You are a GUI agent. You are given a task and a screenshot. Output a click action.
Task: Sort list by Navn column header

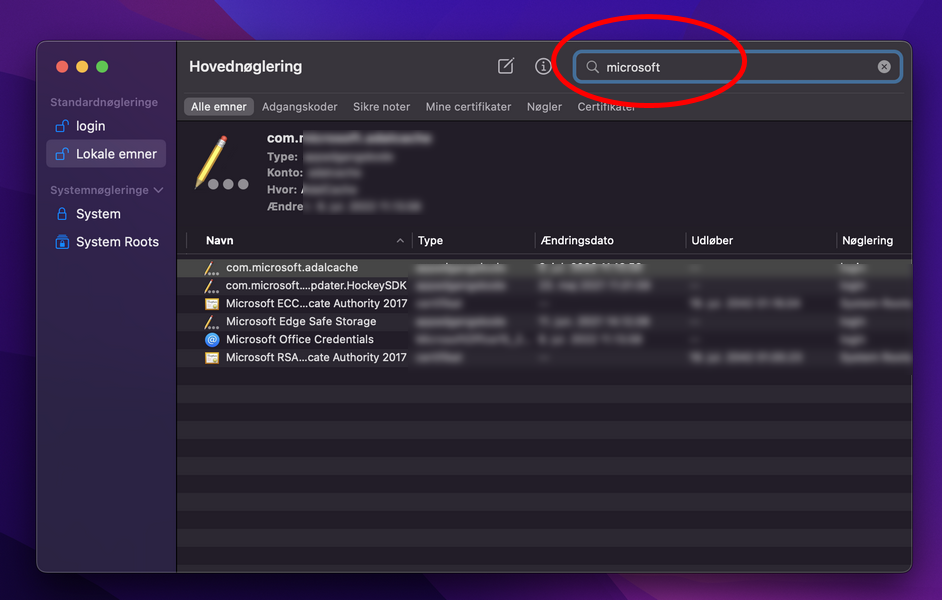299,240
